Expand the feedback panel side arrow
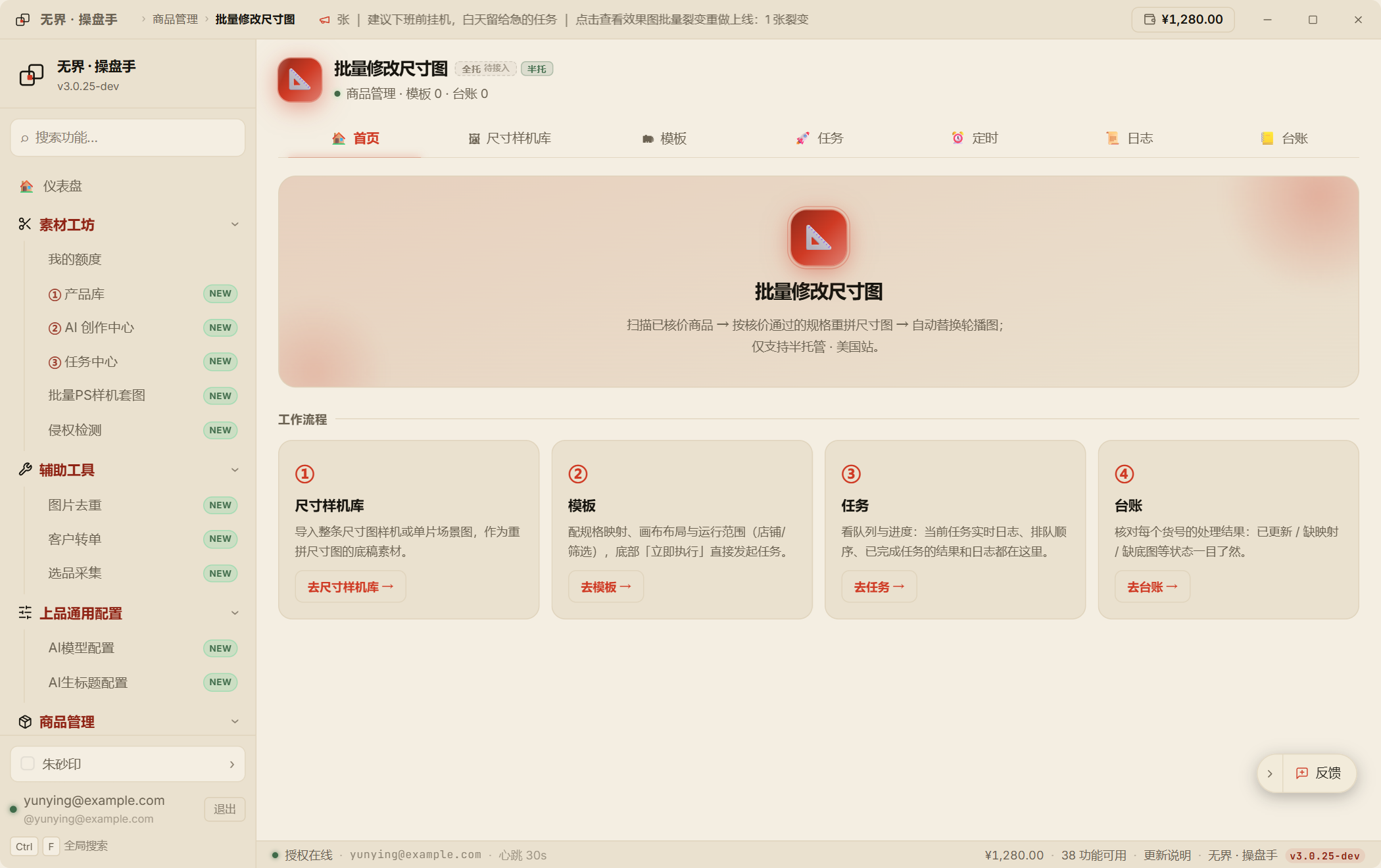The width and height of the screenshot is (1381, 868). (x=1270, y=773)
